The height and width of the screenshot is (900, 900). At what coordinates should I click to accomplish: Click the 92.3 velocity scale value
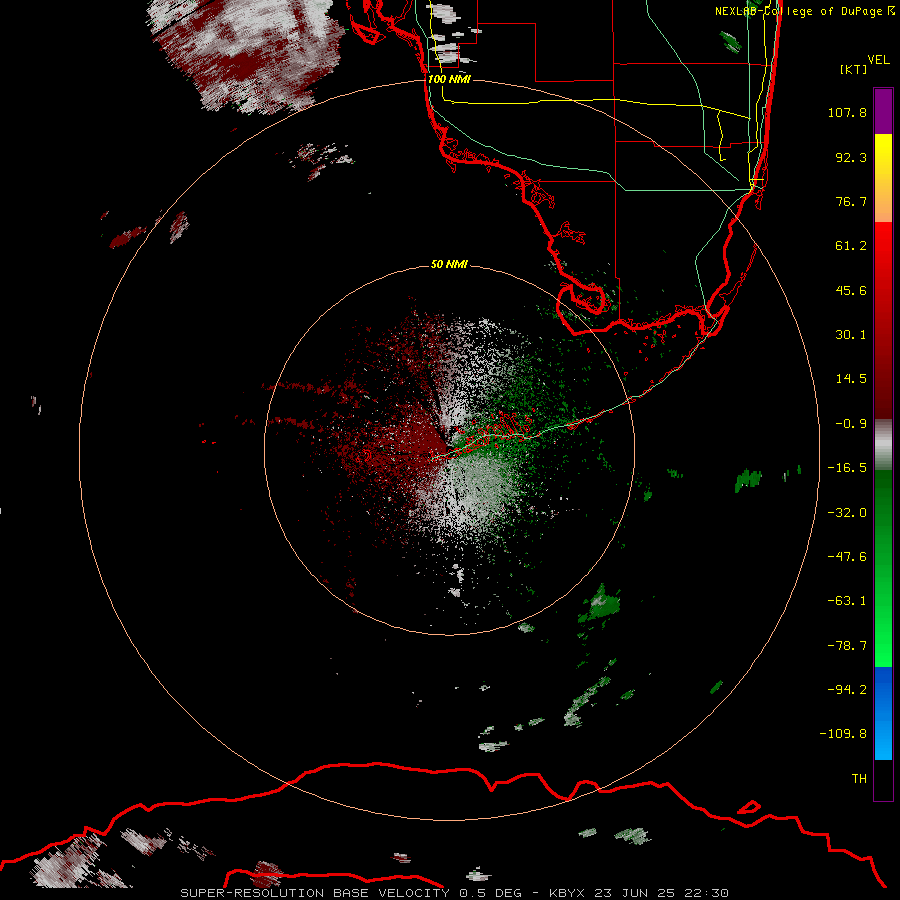tap(851, 157)
